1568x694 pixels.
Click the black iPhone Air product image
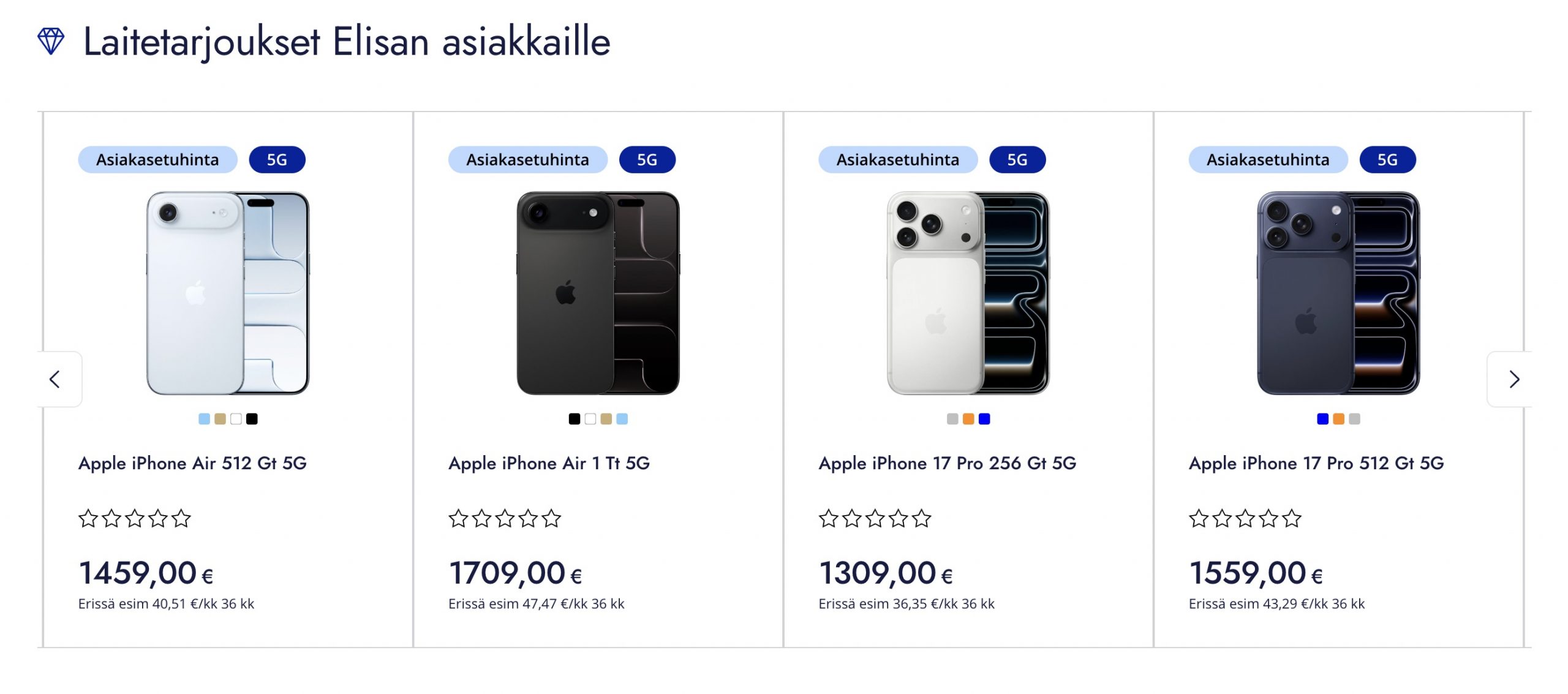pos(598,293)
